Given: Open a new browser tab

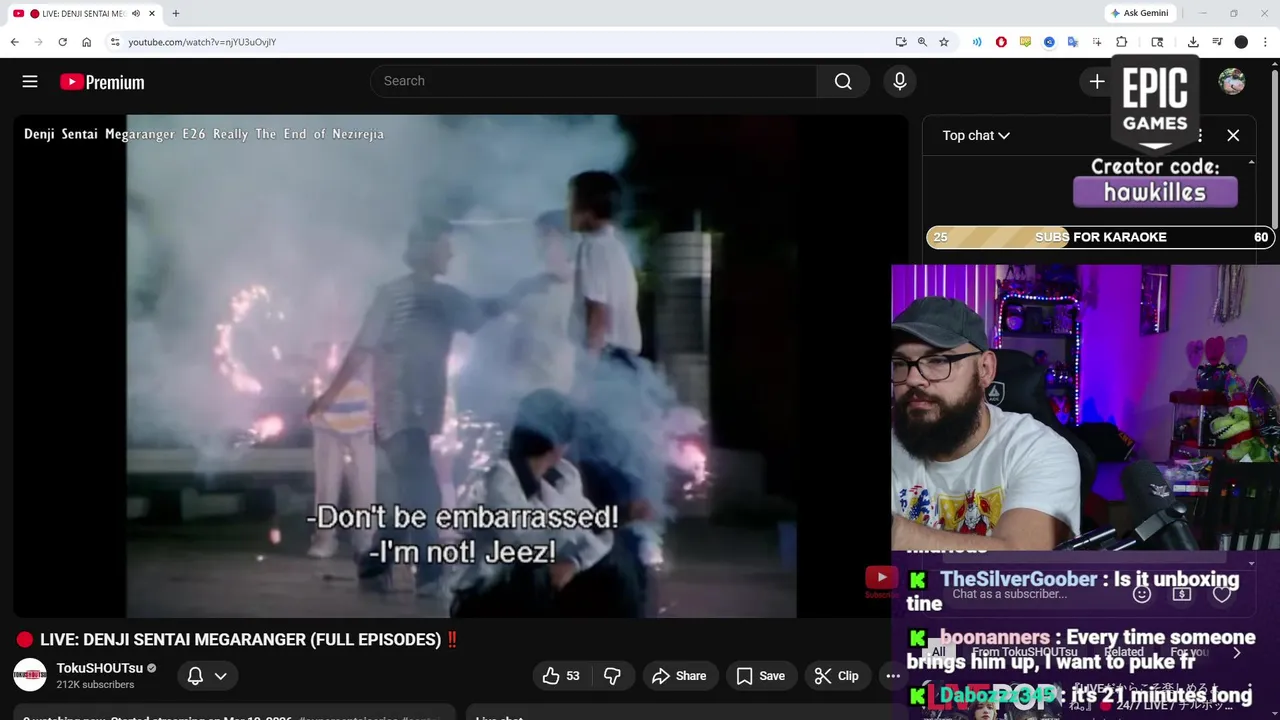Looking at the screenshot, I should (x=176, y=13).
